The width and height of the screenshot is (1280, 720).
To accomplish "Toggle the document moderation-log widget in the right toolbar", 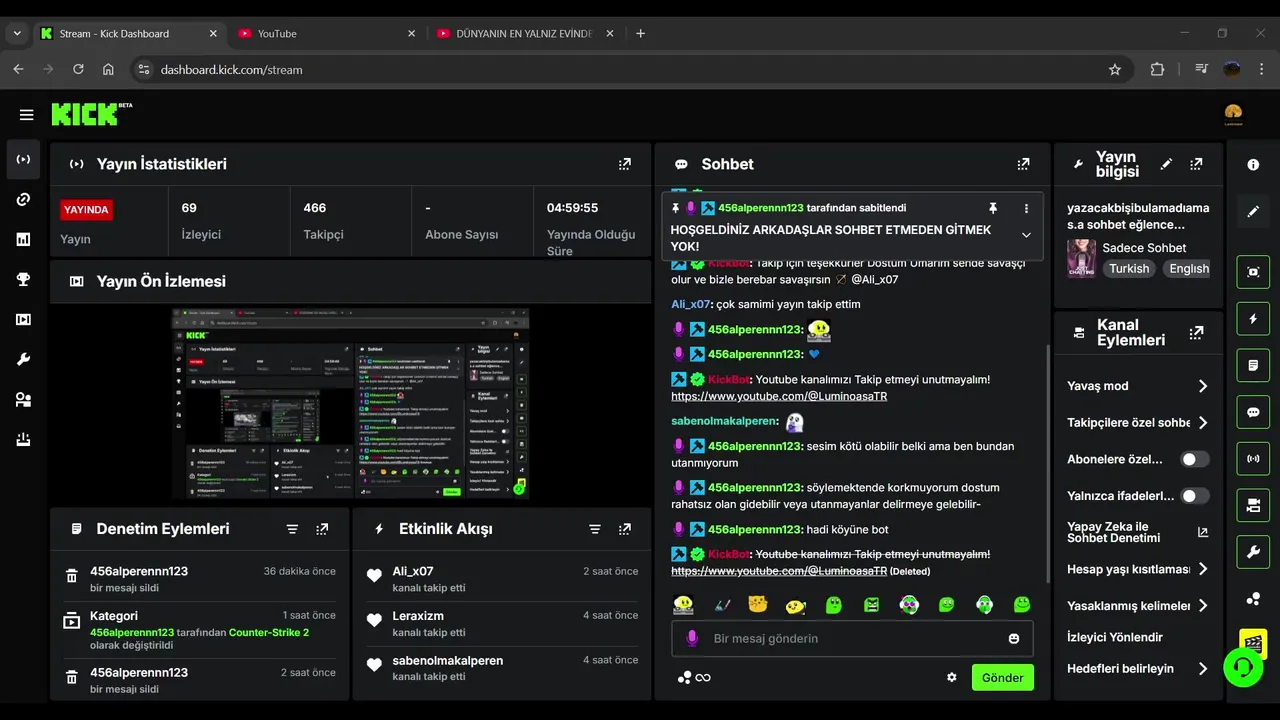I will coord(1253,366).
